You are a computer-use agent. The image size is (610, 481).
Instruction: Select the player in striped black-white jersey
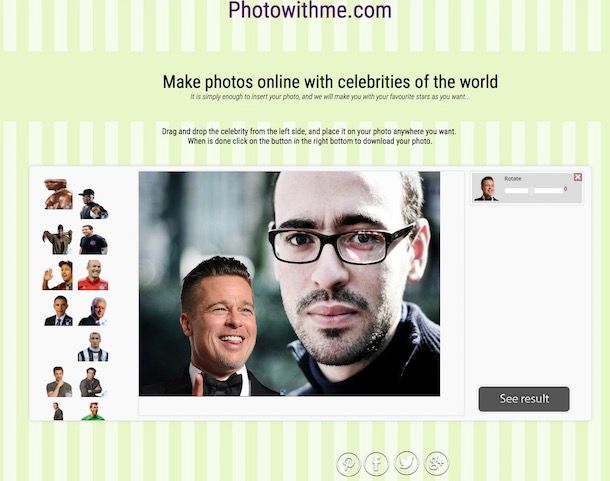(x=93, y=346)
